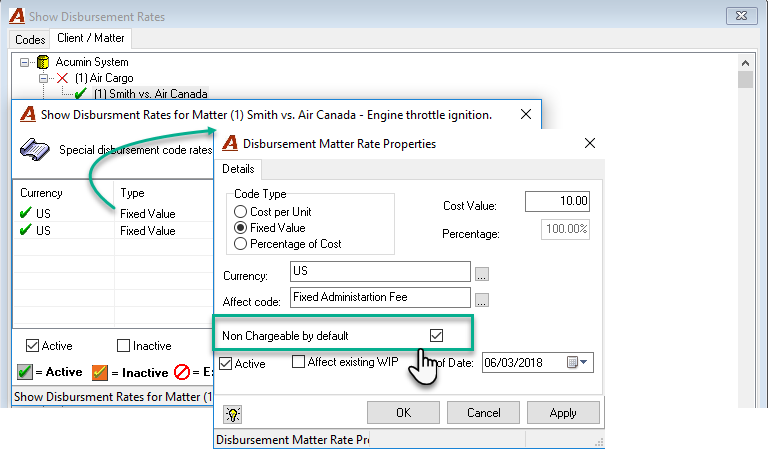Image resolution: width=768 pixels, height=449 pixels.
Task: Click the green check on the first US row
Action: pyautogui.click(x=25, y=213)
